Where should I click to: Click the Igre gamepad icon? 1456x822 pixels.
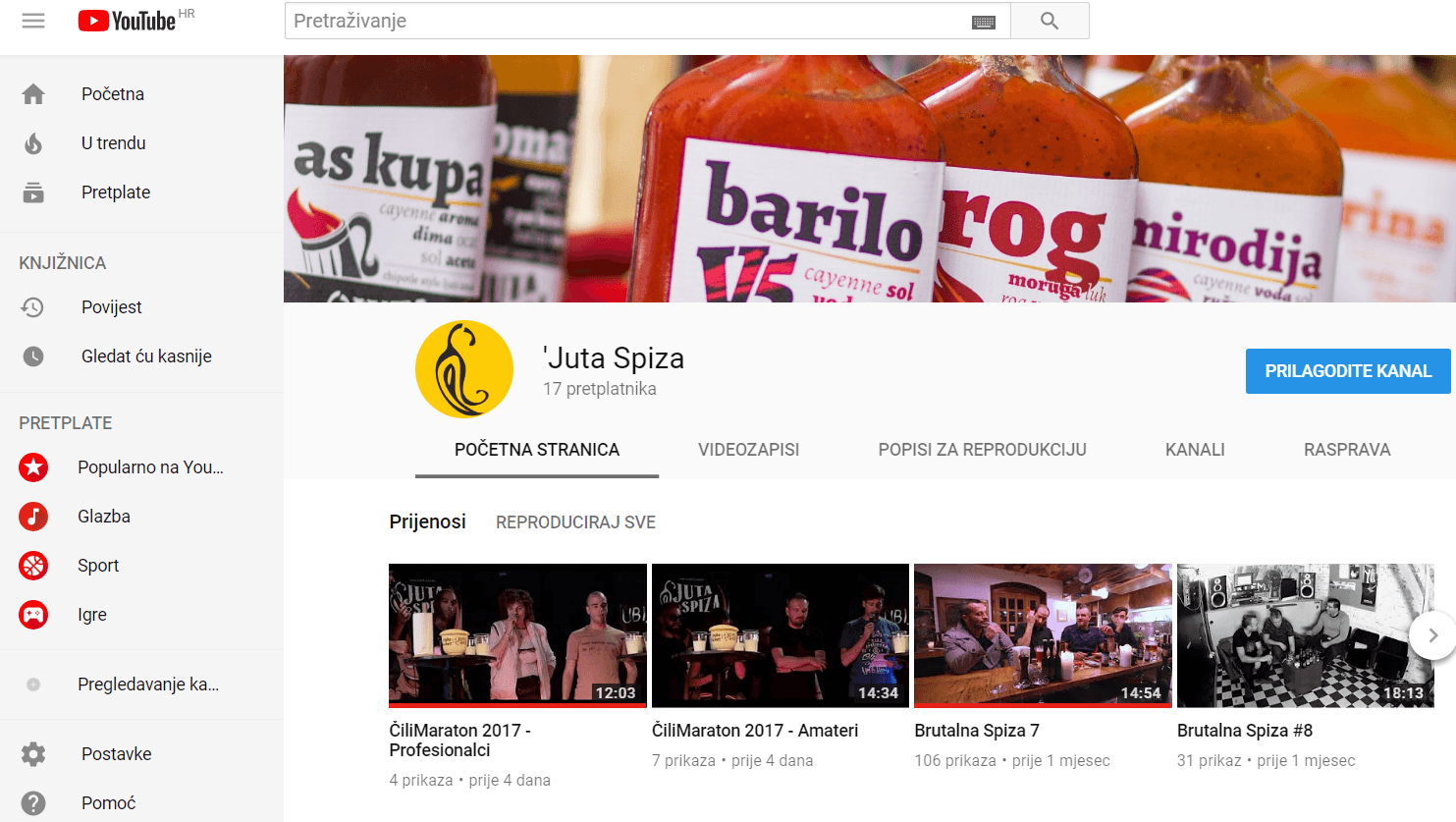click(x=33, y=615)
